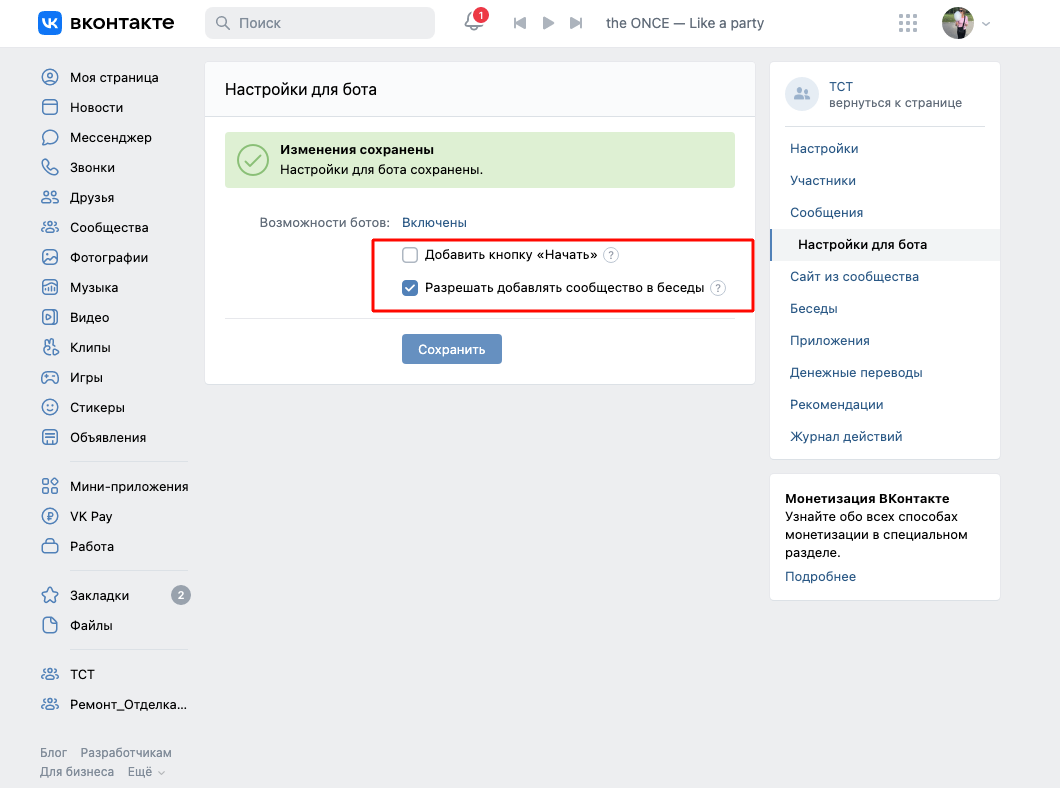This screenshot has height=788, width=1060.
Task: Open the VK services grid icon
Action: [x=908, y=23]
